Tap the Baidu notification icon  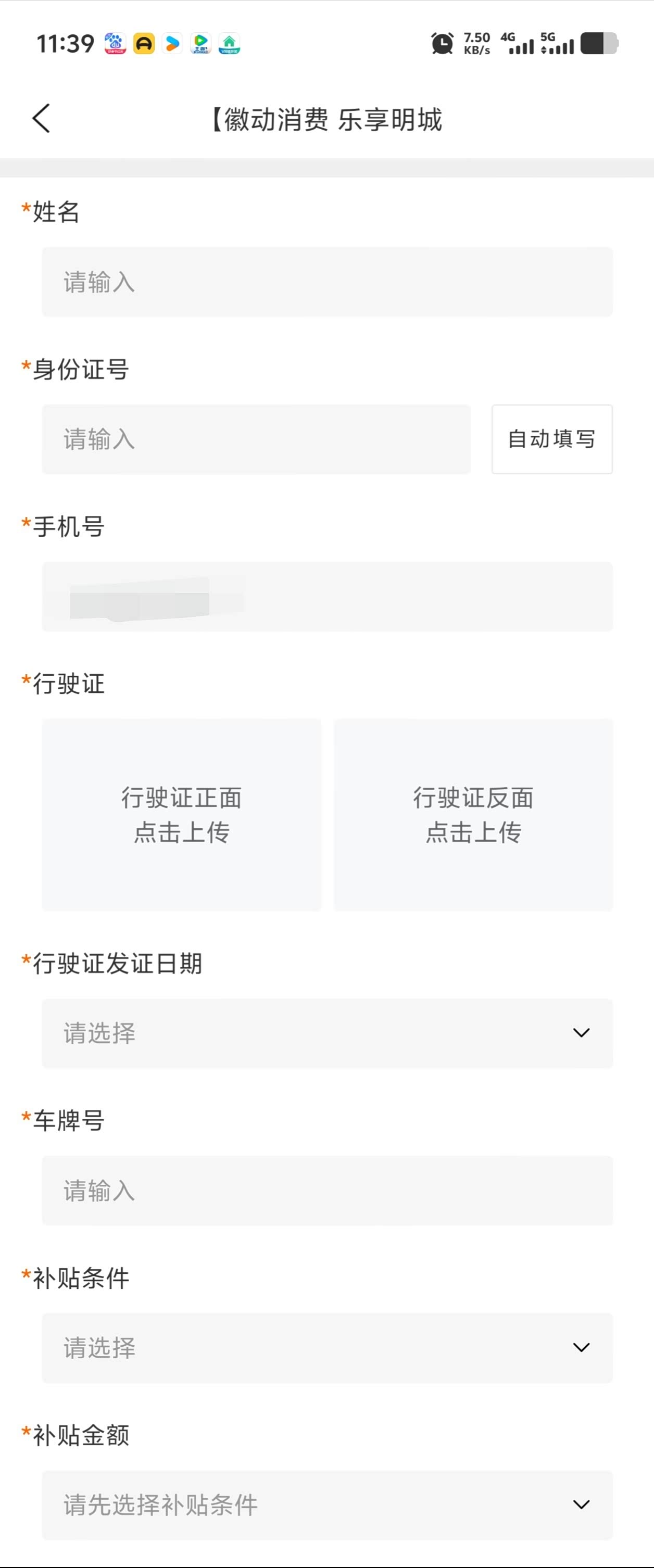115,43
